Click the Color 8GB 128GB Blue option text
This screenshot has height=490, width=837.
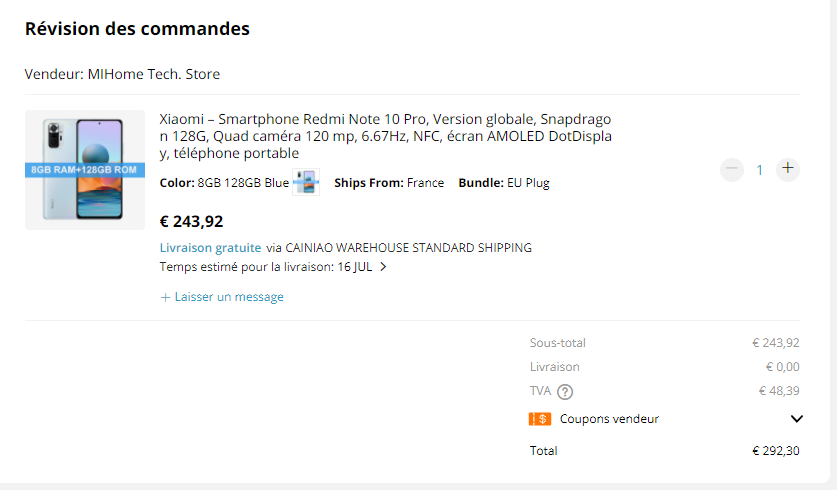[x=224, y=183]
